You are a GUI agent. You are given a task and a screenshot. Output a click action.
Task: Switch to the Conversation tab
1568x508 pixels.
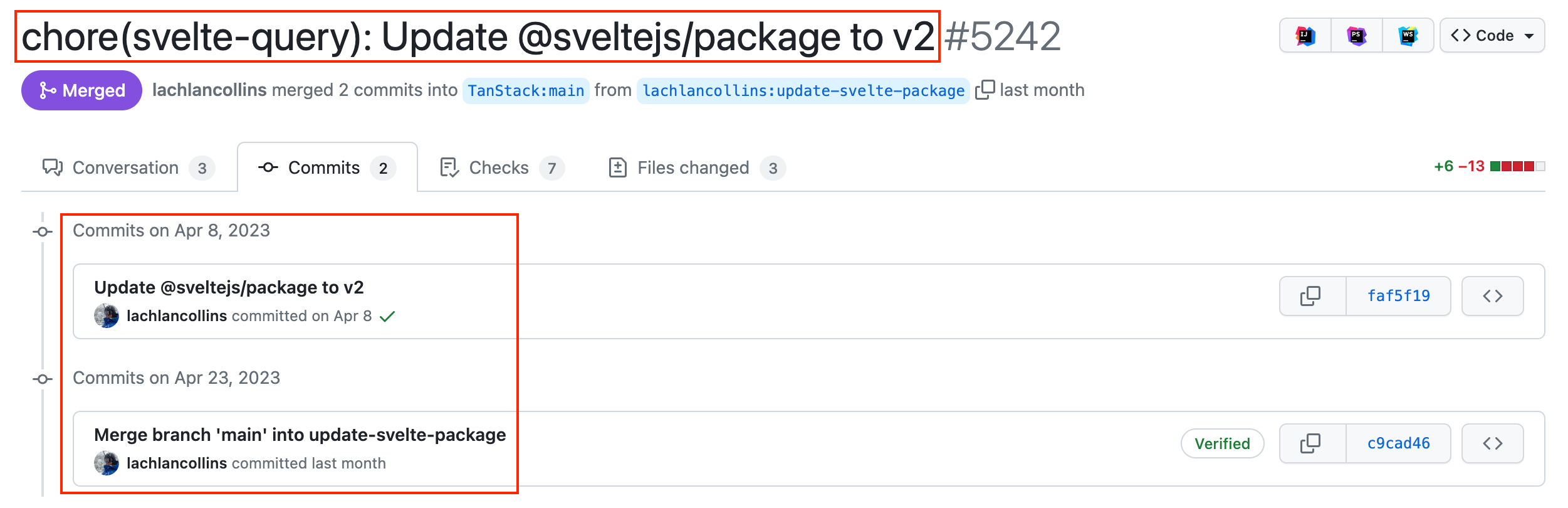click(128, 167)
